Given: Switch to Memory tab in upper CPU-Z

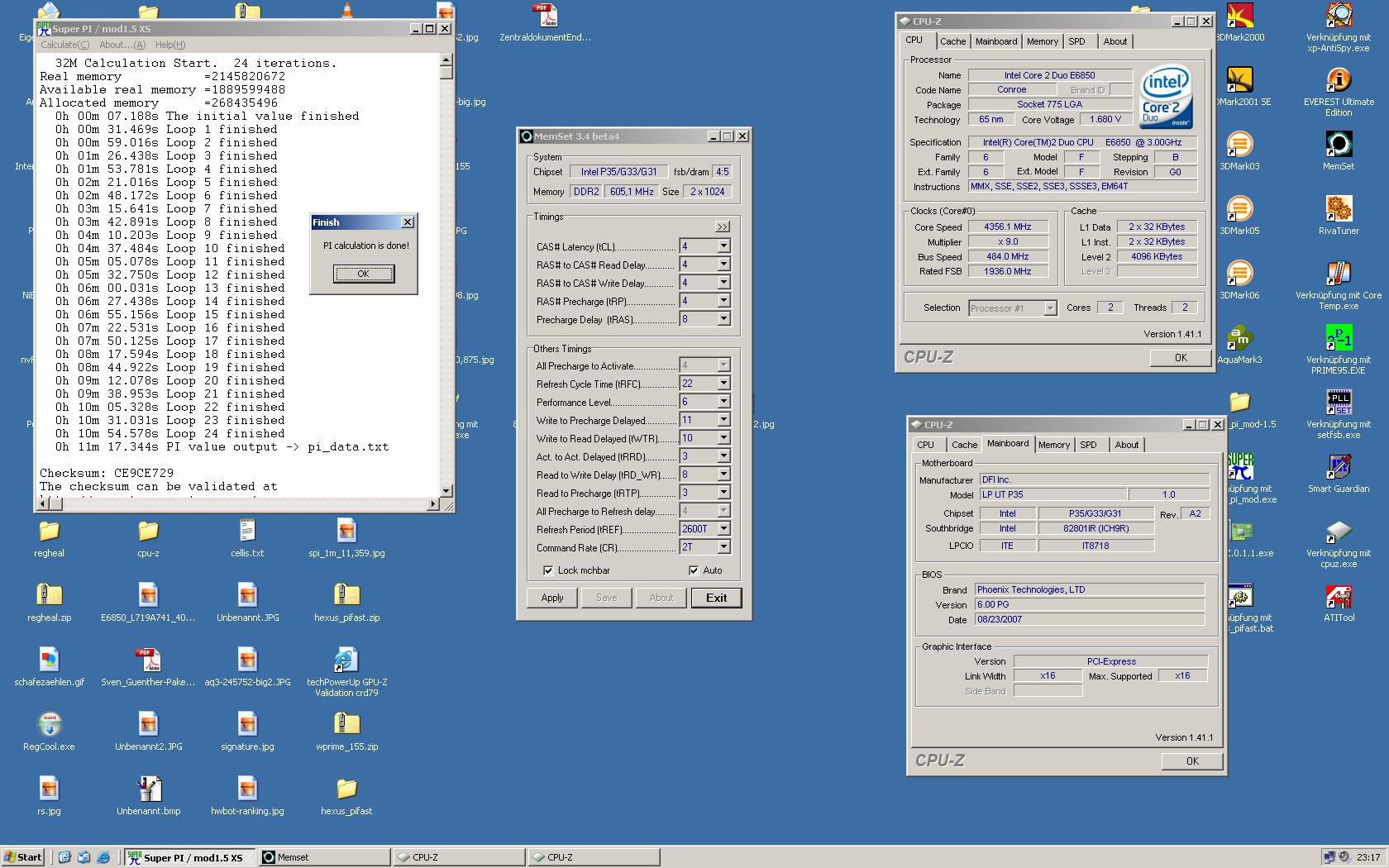Looking at the screenshot, I should tap(1042, 41).
